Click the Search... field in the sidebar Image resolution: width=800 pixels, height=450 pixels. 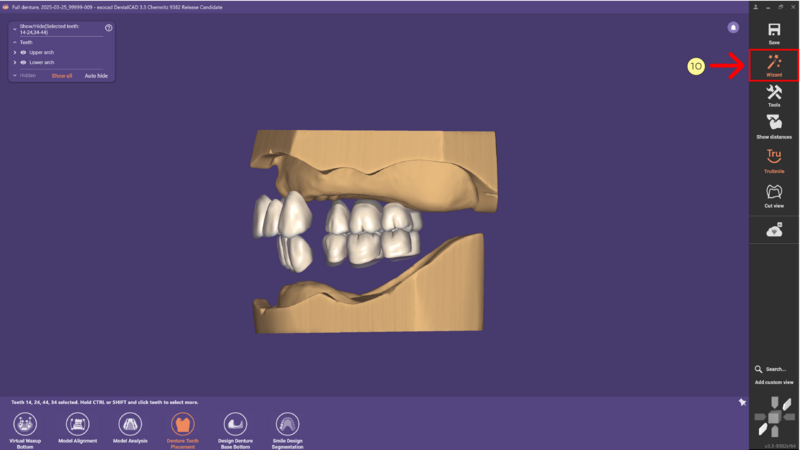[x=776, y=369]
